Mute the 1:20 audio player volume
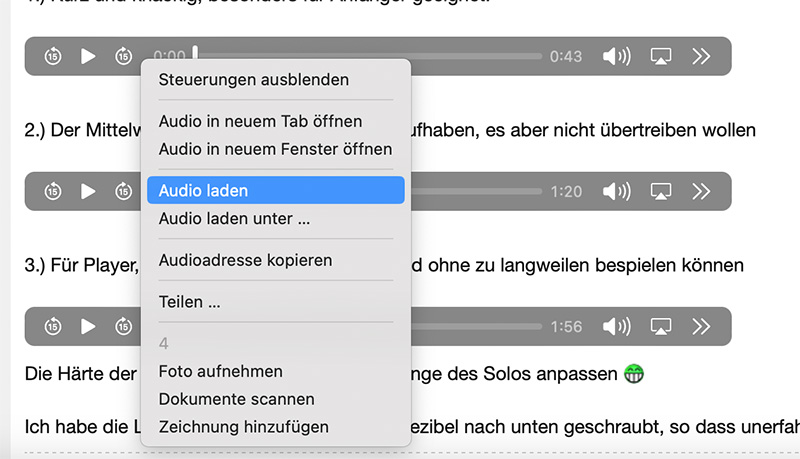The width and height of the screenshot is (800, 459). [616, 191]
